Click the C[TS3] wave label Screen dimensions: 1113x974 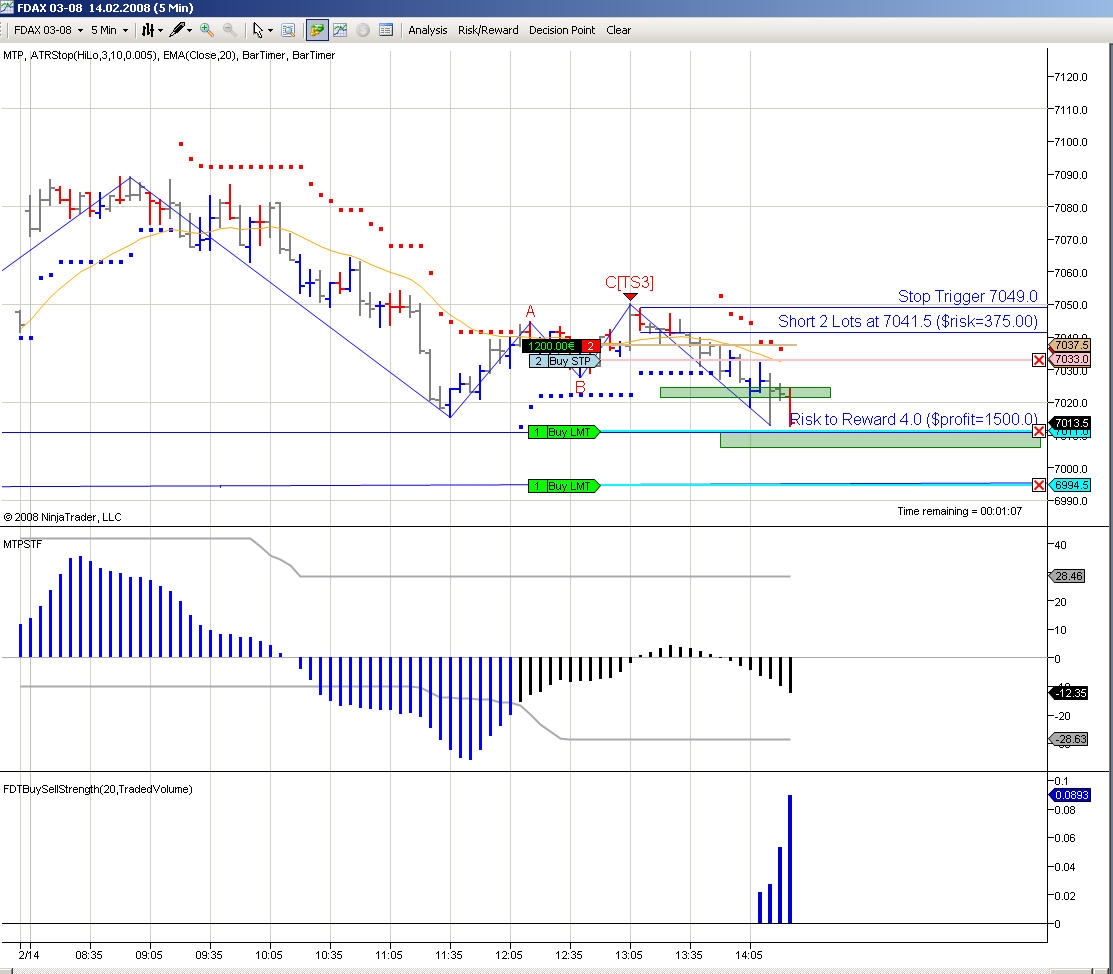click(629, 282)
